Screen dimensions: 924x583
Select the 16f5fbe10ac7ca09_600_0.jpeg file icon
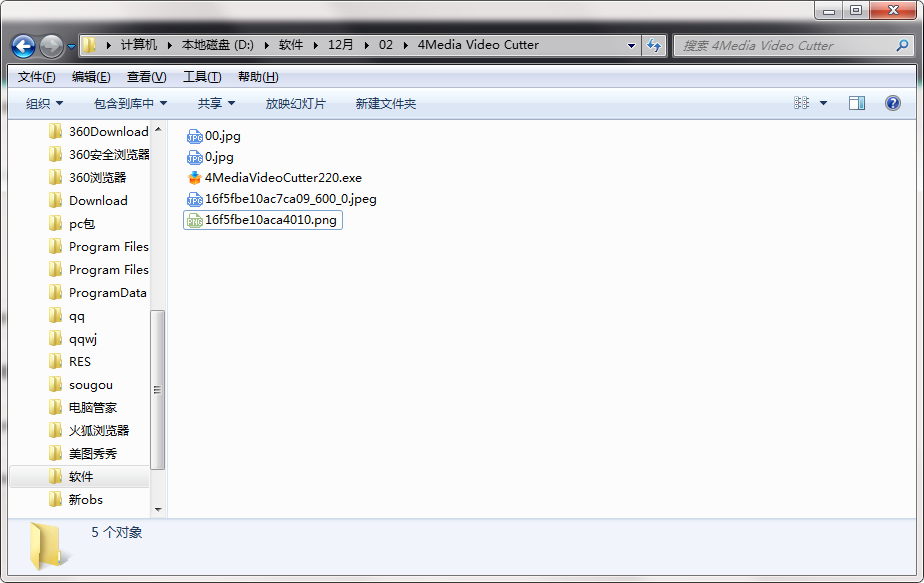click(x=194, y=199)
